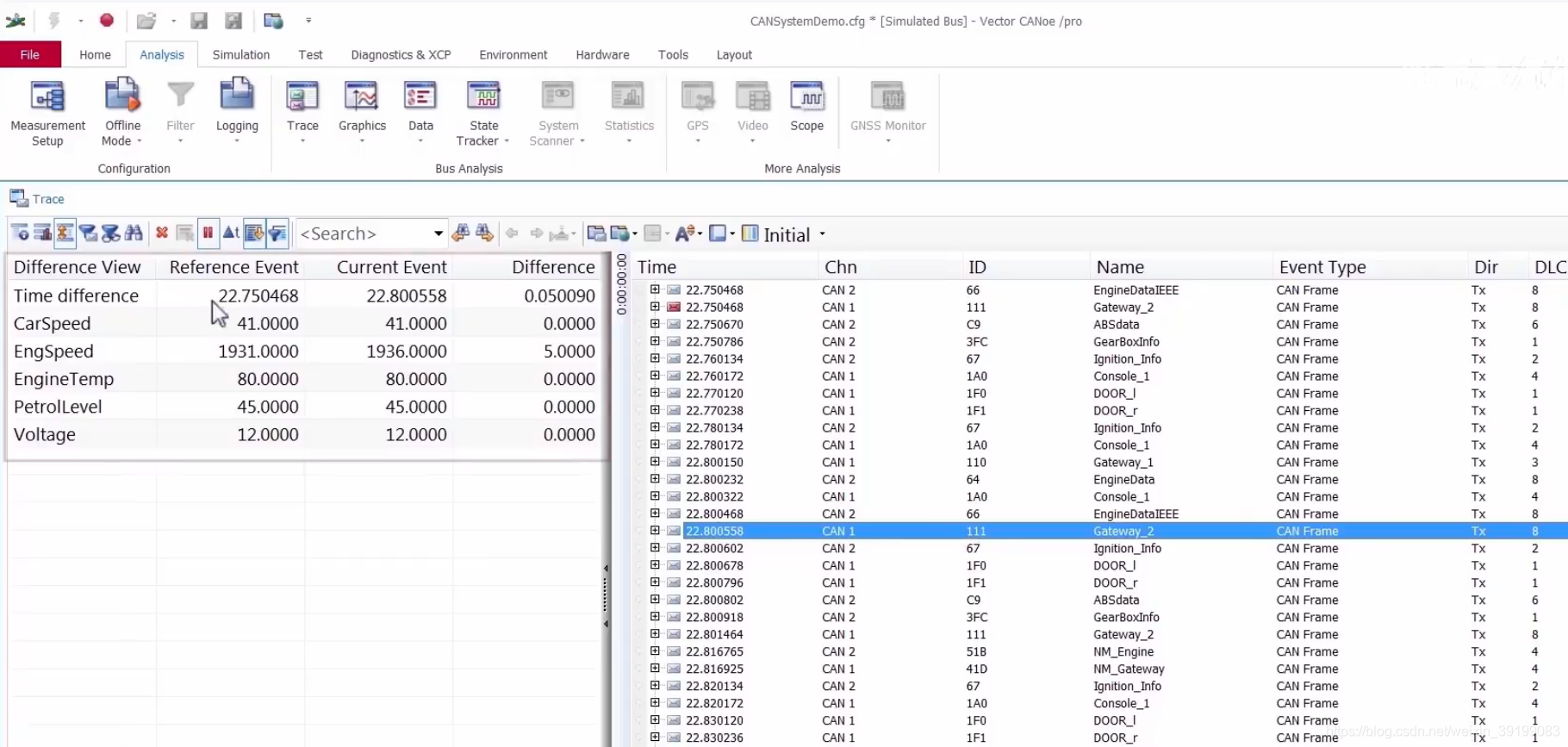Click the window/desktop globe icon in quick toolbar
This screenshot has width=1568, height=747.
[x=273, y=20]
